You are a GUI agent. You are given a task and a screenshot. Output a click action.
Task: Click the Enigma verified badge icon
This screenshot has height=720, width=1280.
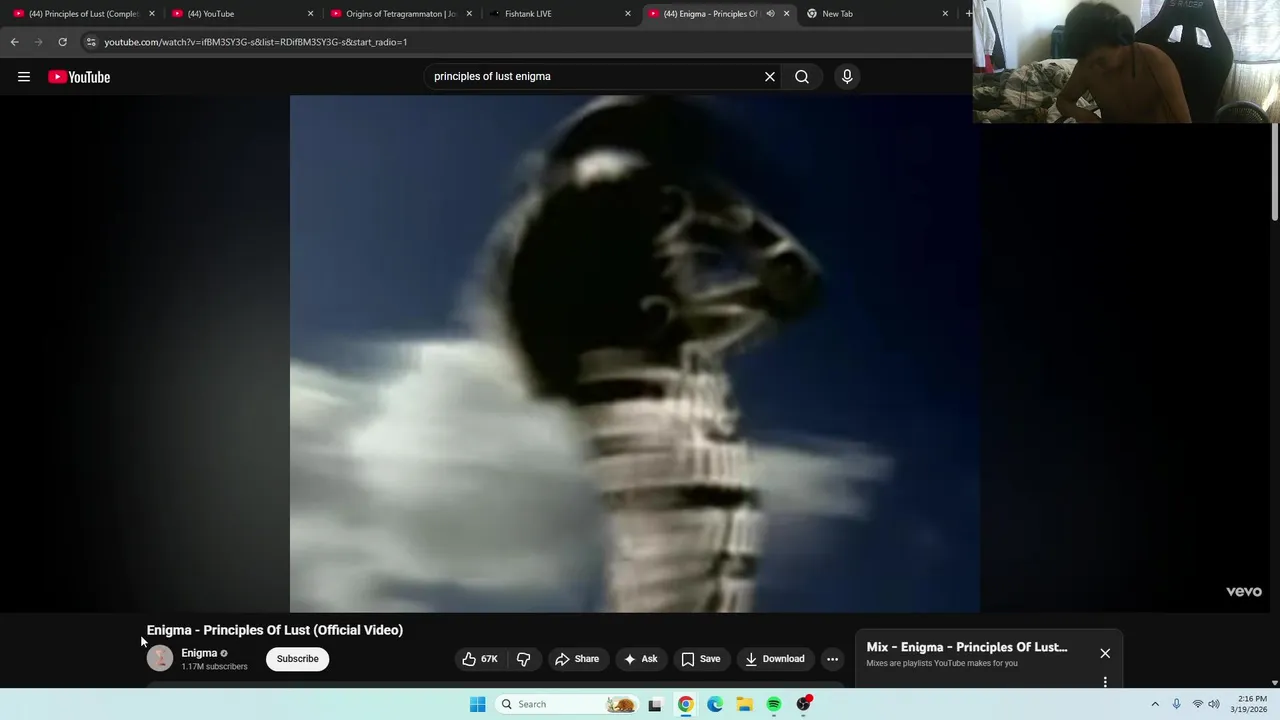pyautogui.click(x=224, y=654)
